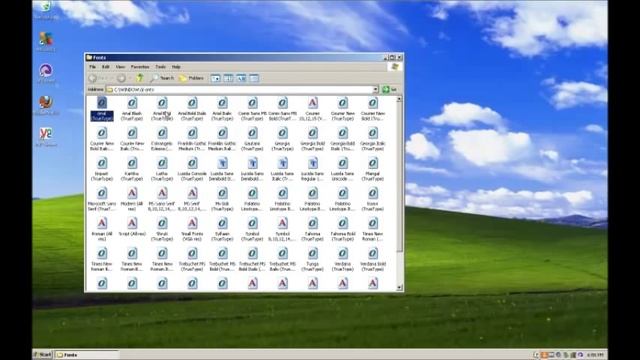Screen dimensions: 640x360
Task: Switch to List view
Action: coord(229,78)
